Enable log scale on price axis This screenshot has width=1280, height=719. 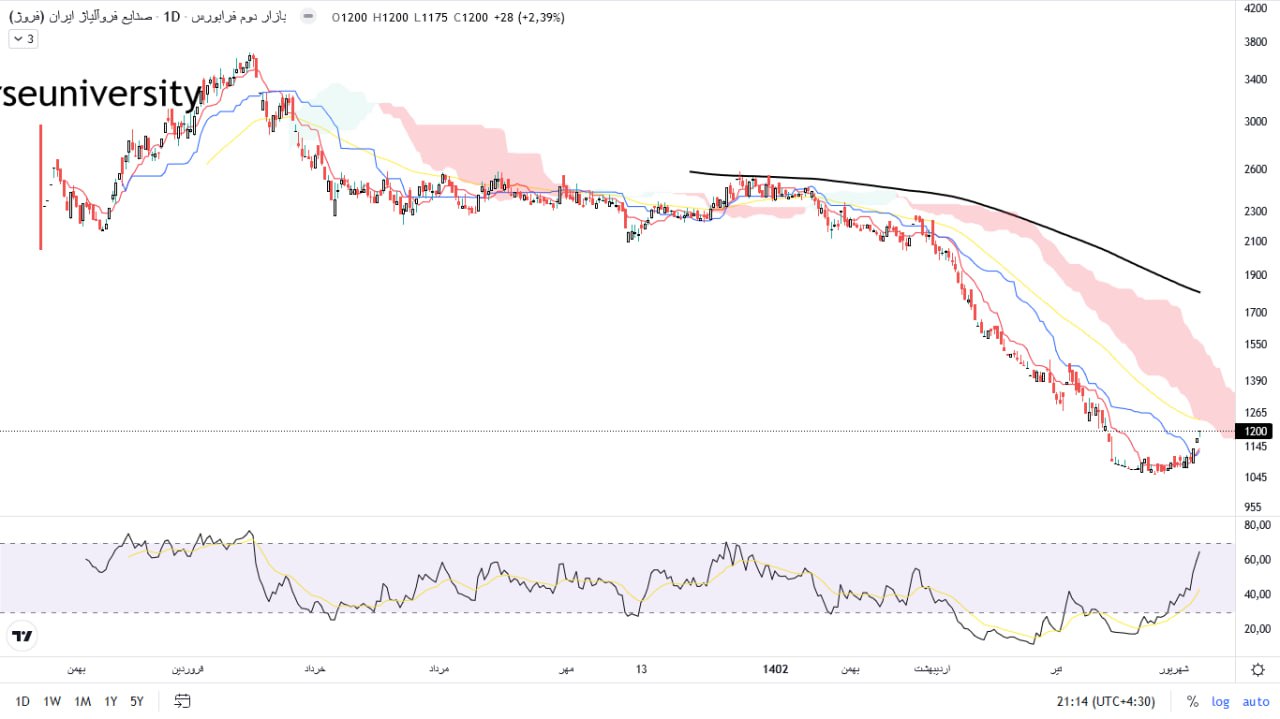pyautogui.click(x=1221, y=701)
